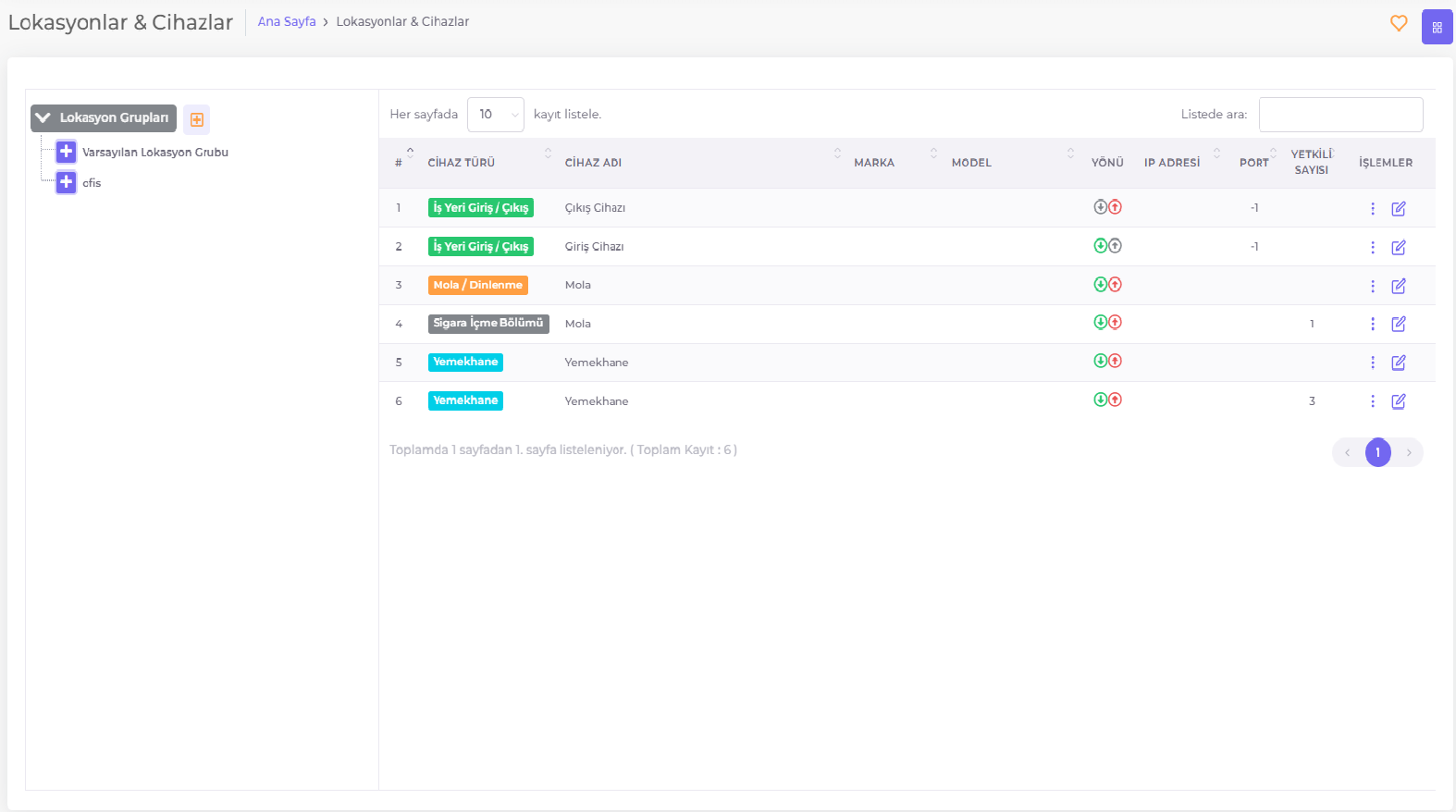Viewport: 1456px width, 812px height.
Task: Edit the Çıkış Cihazı device
Action: click(x=1399, y=209)
